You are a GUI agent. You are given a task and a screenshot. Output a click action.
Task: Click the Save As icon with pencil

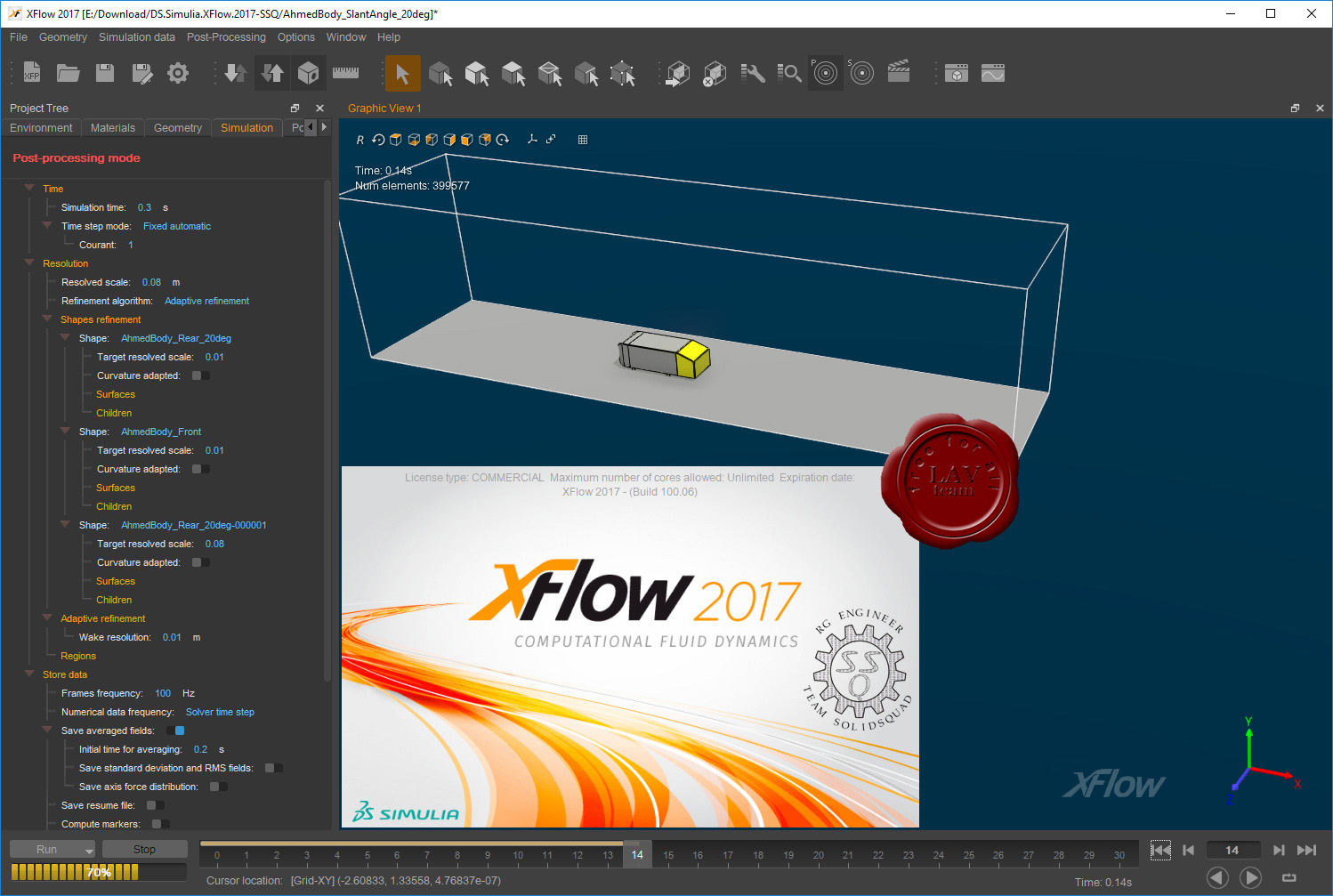141,73
